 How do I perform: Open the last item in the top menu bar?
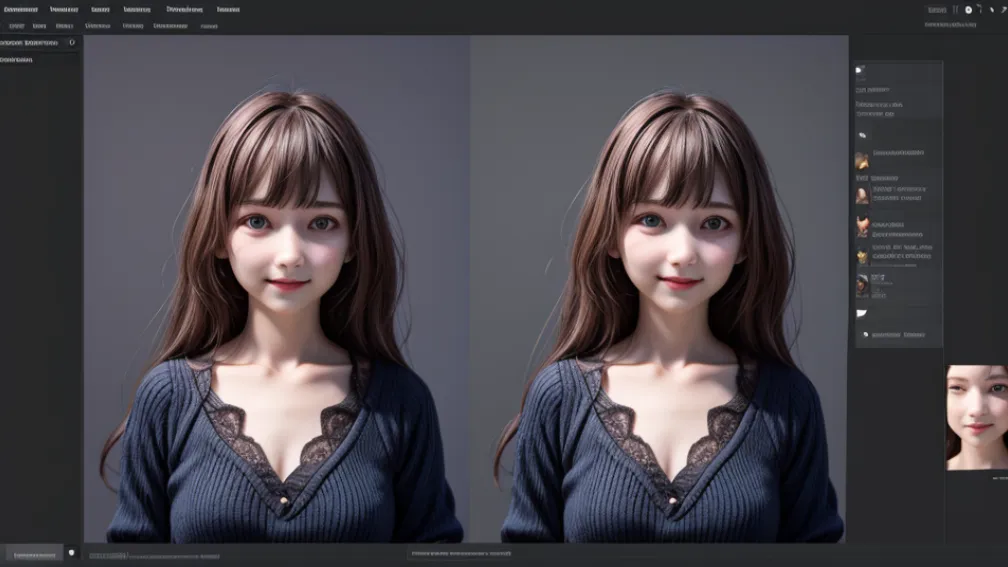click(228, 10)
